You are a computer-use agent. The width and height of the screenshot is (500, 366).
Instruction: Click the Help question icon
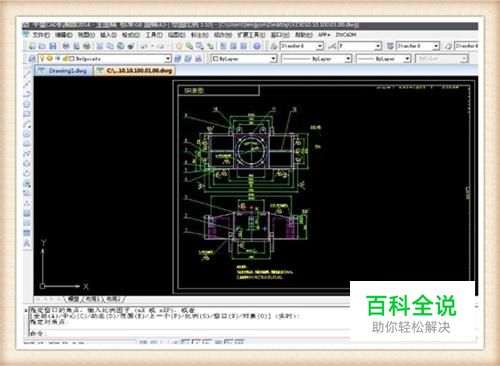[257, 46]
